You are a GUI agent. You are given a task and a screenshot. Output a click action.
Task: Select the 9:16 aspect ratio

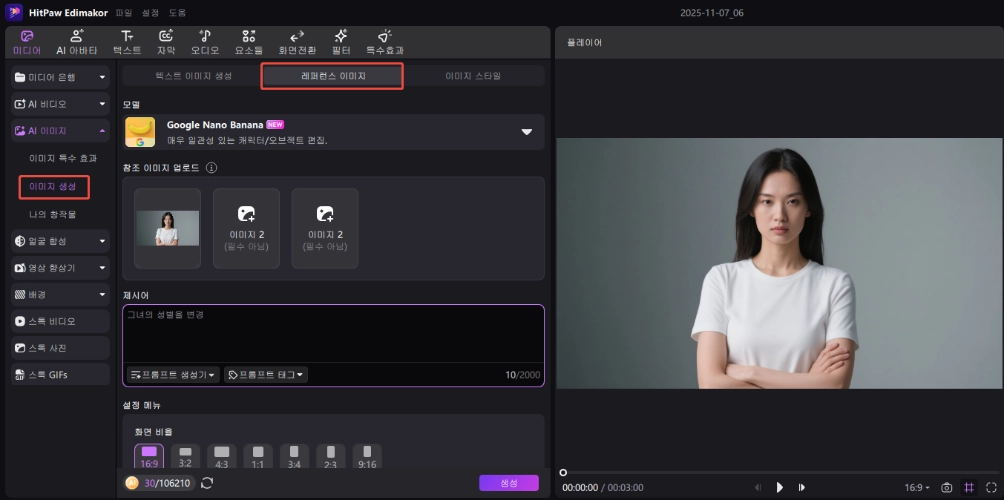pos(367,457)
